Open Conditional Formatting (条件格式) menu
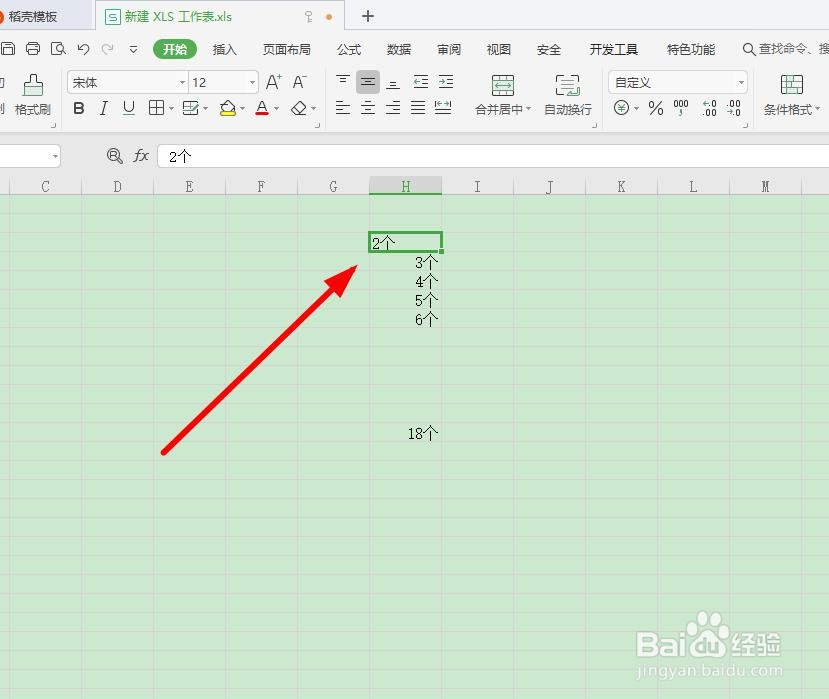This screenshot has height=699, width=829. [791, 95]
